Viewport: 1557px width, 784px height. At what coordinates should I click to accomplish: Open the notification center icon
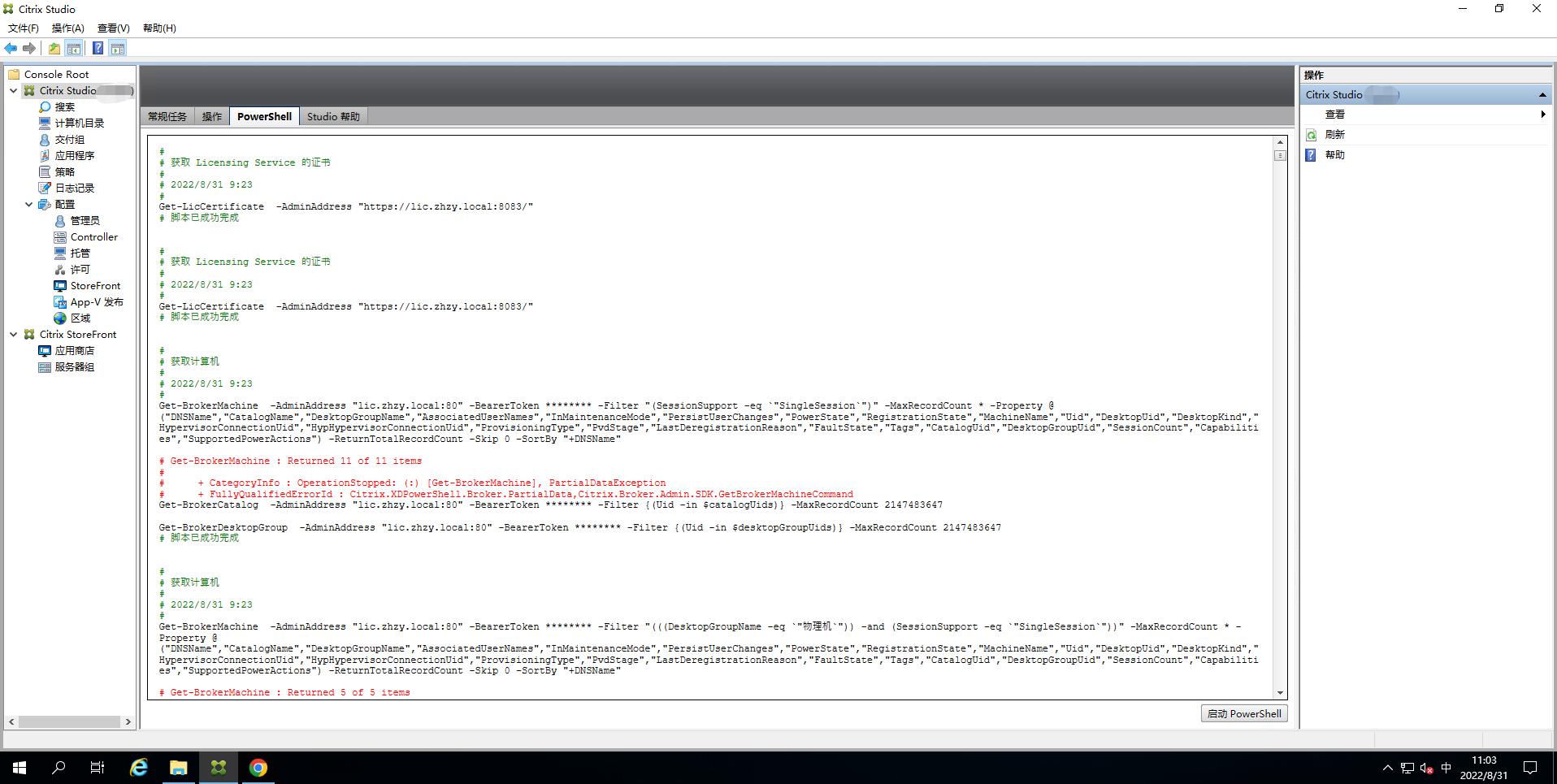click(1530, 768)
